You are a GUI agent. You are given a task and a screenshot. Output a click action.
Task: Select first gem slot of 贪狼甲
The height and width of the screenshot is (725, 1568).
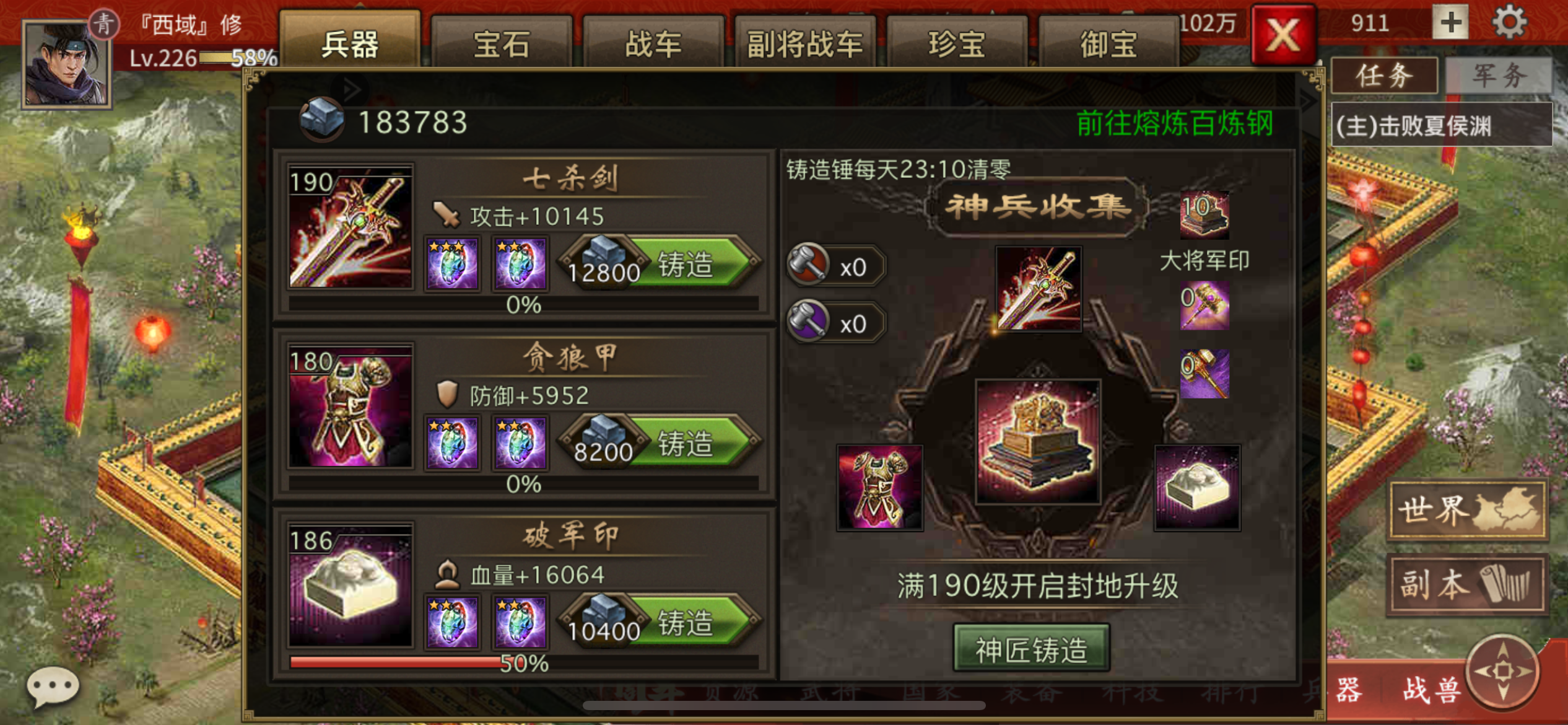[452, 442]
